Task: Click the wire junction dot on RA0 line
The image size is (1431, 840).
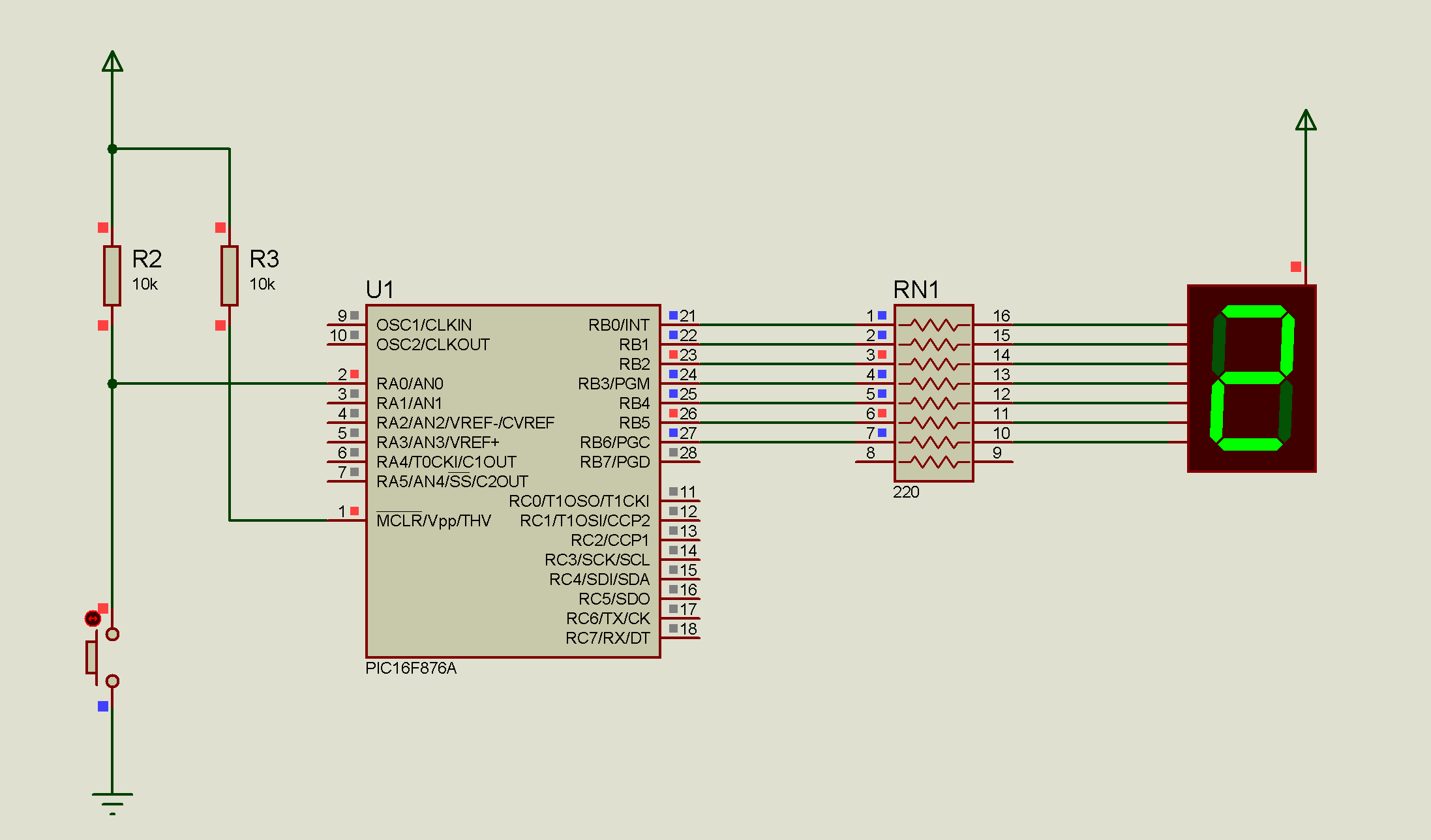Action: click(x=112, y=383)
